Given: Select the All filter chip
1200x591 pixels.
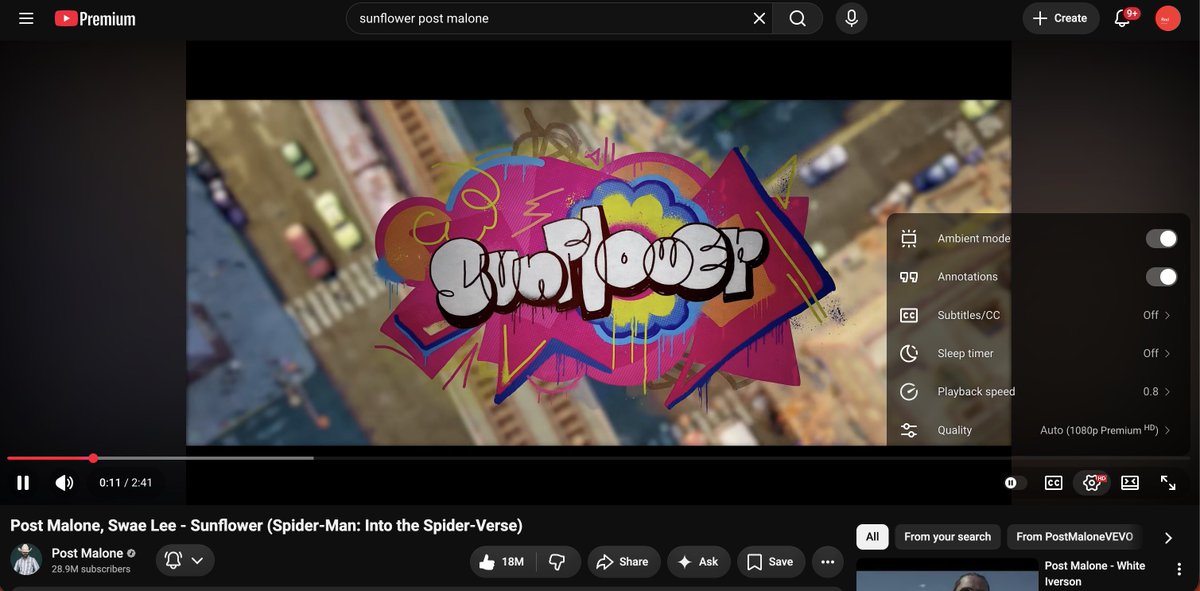Looking at the screenshot, I should [x=872, y=537].
